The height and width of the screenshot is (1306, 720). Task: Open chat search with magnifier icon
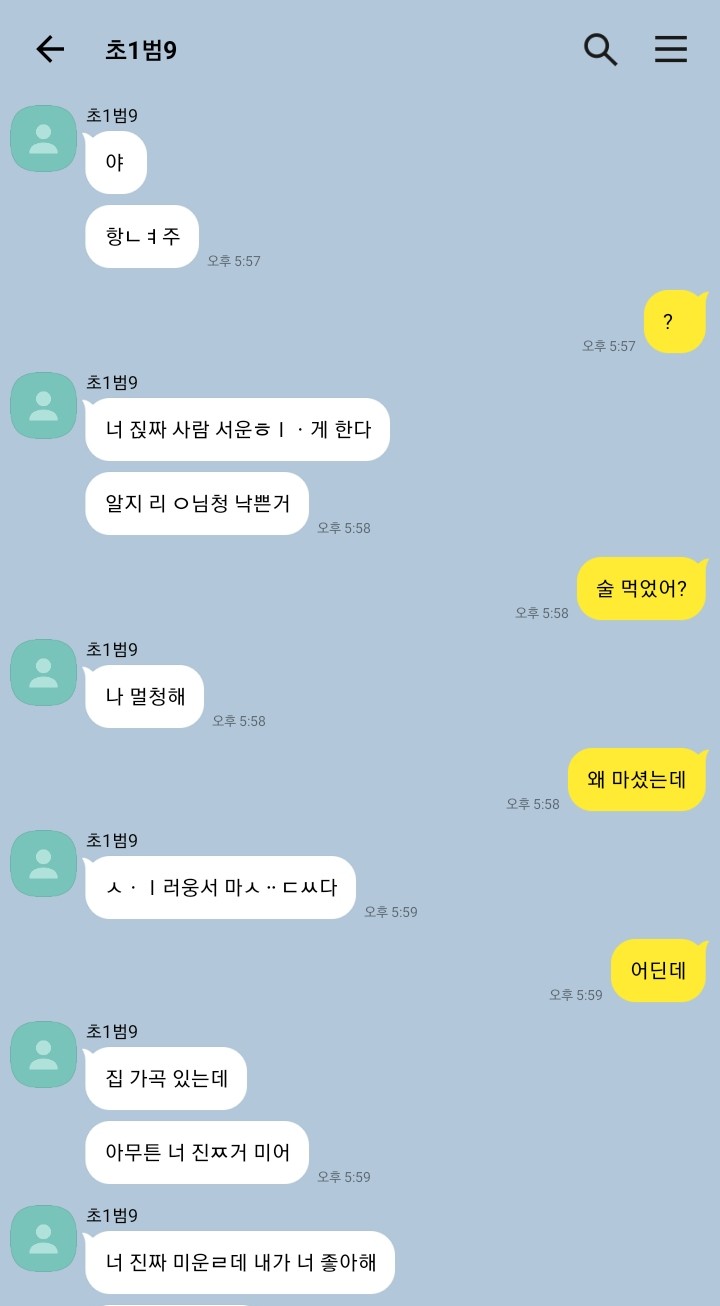tap(600, 49)
